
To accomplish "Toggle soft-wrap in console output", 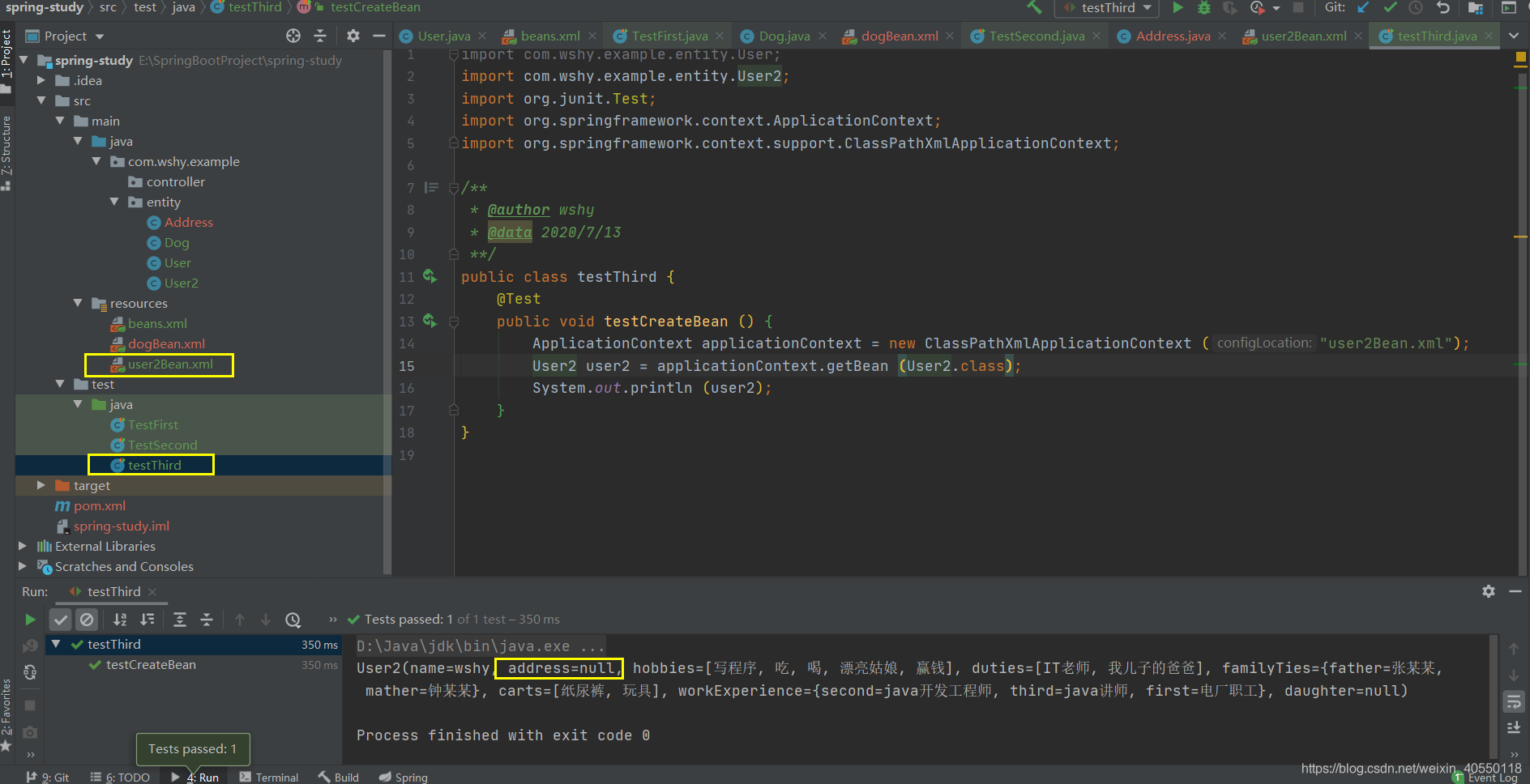I will [1513, 701].
